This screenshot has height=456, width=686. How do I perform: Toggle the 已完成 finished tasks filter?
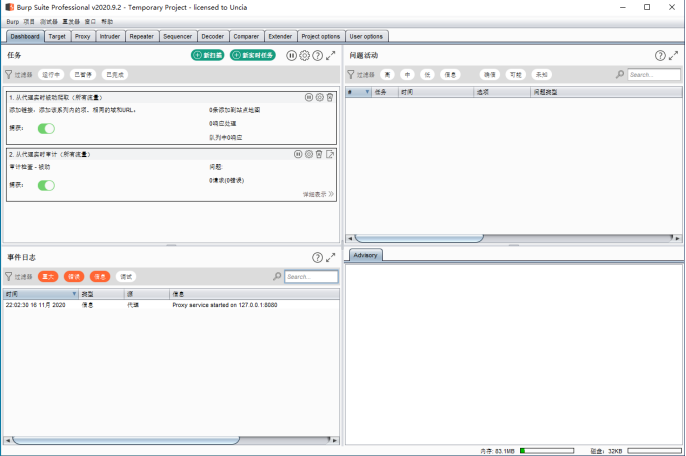[x=116, y=74]
